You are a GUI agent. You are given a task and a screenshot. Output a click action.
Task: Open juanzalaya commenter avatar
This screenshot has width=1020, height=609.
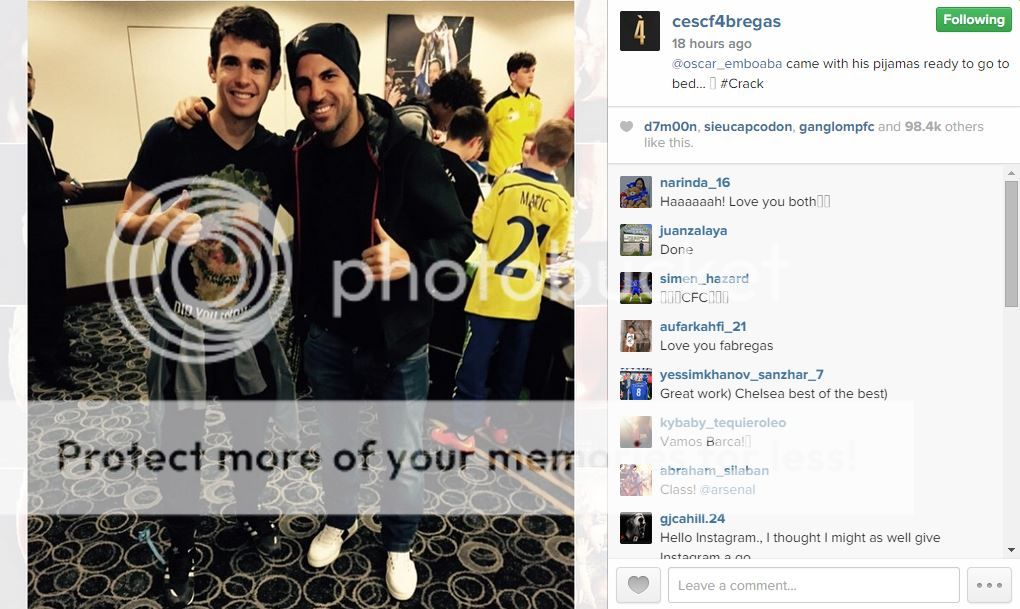[x=636, y=240]
